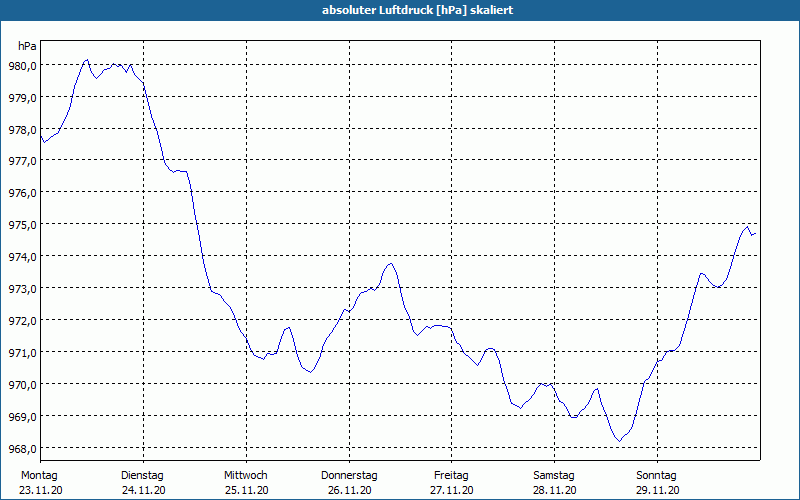Click the date 28.11.20
800x500 pixels.
point(555,491)
